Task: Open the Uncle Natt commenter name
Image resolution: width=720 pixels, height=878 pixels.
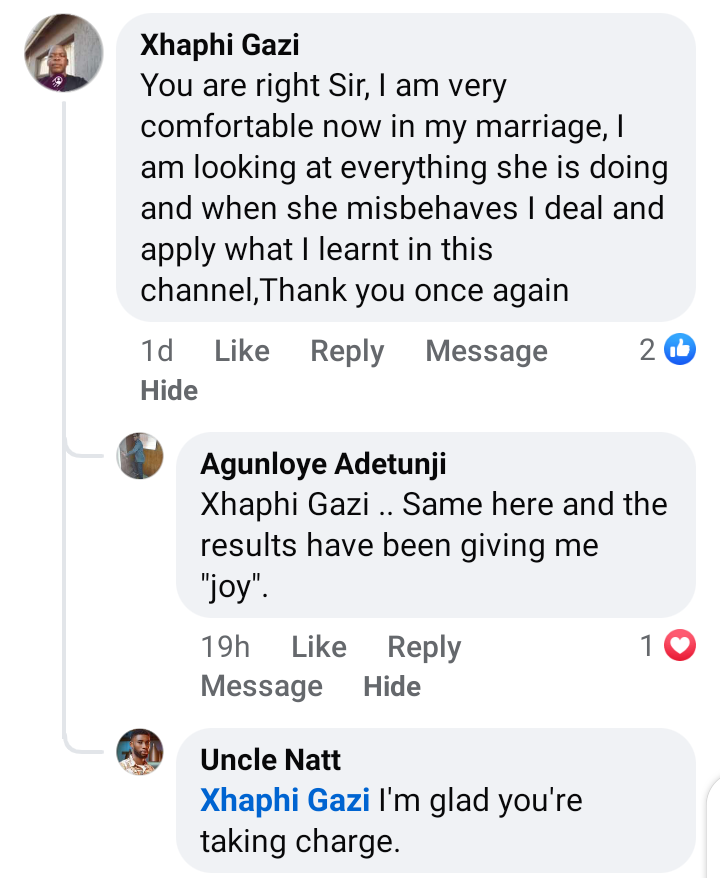Action: click(x=270, y=760)
